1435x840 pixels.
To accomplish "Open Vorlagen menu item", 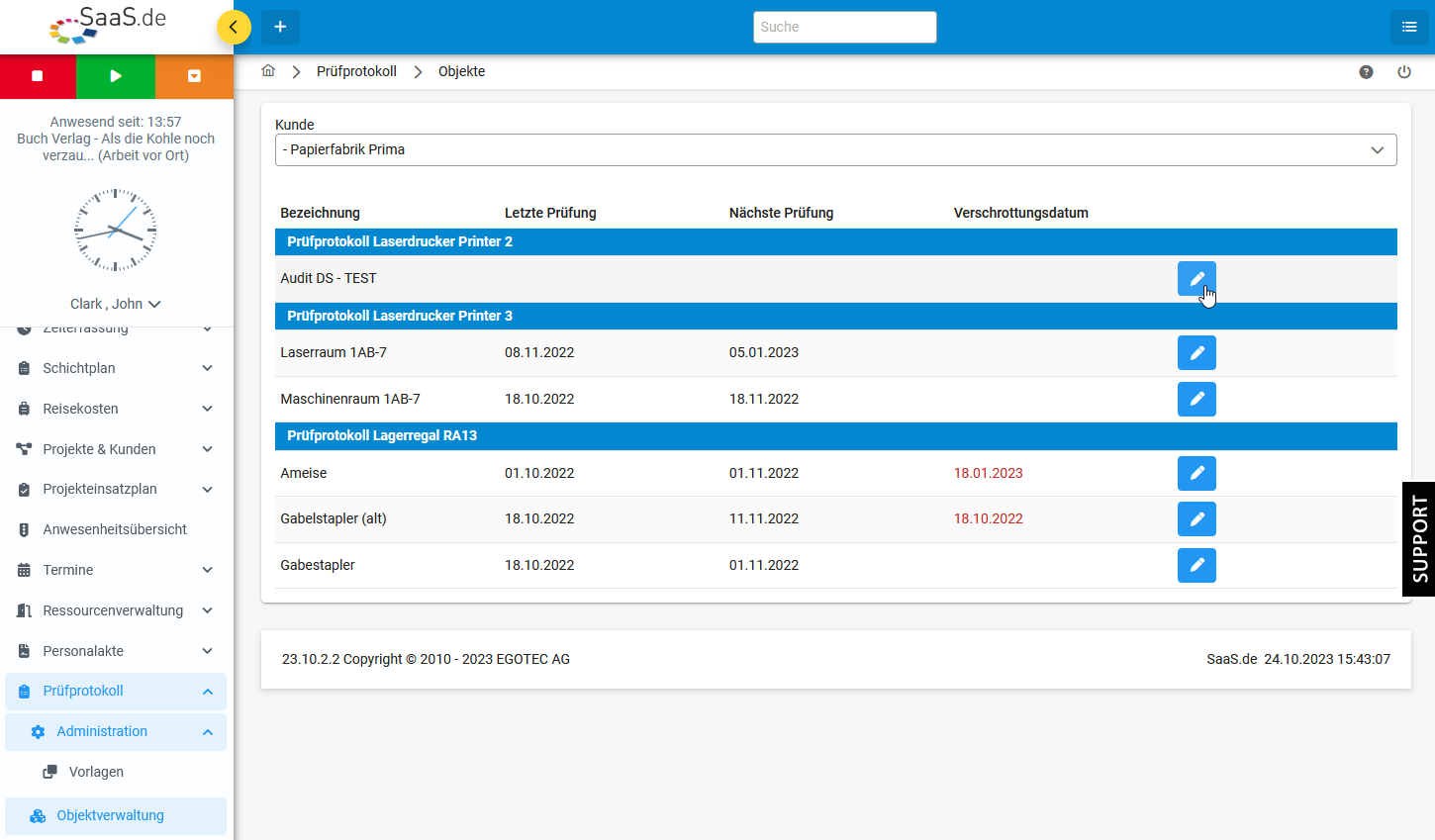I will coord(116,772).
